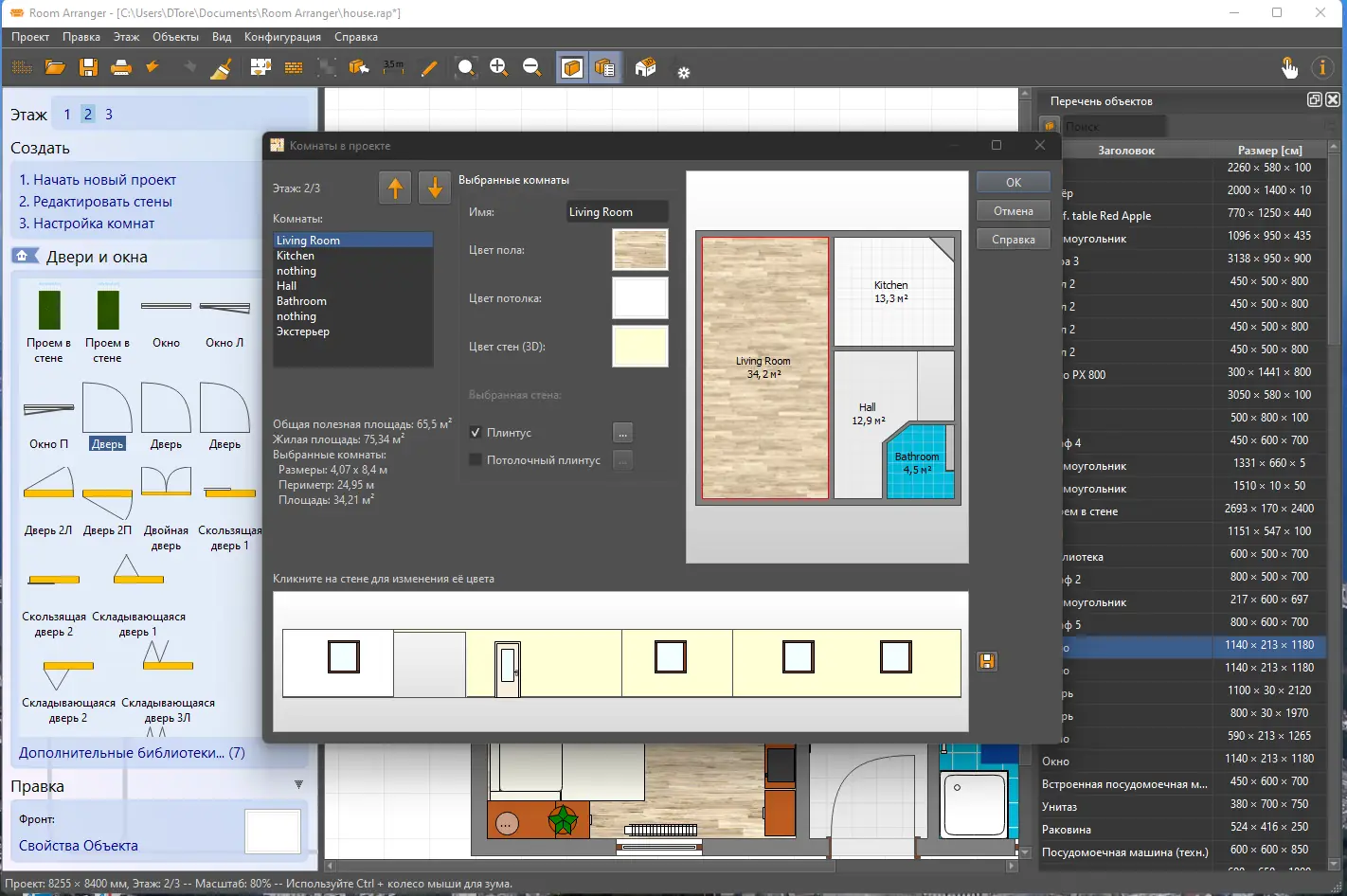Open the Конфигурация menu
The image size is (1347, 896).
(282, 37)
